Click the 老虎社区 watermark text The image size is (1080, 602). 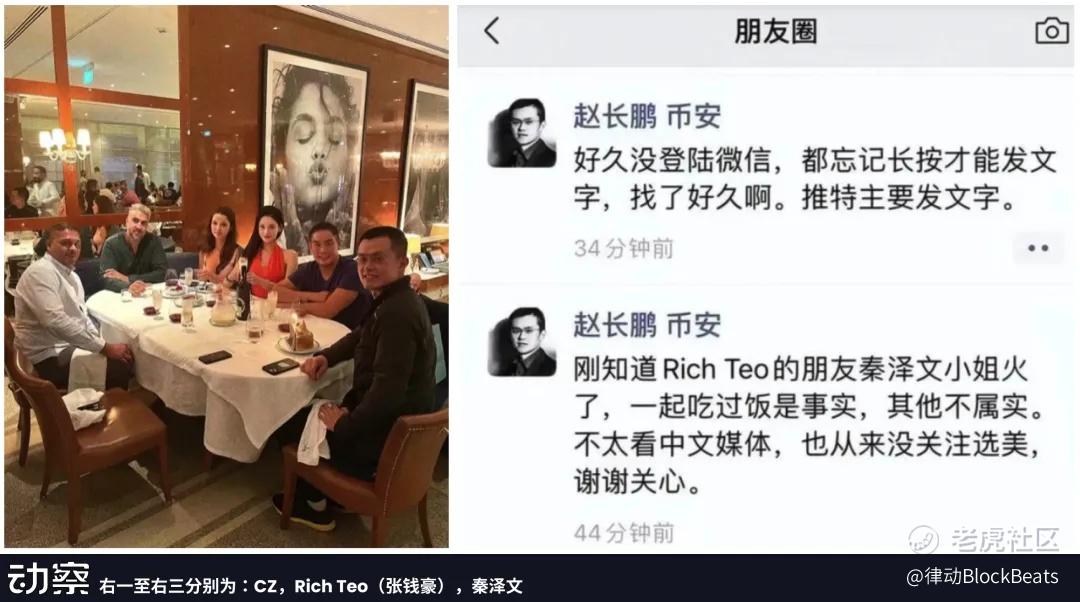pyautogui.click(x=1005, y=539)
